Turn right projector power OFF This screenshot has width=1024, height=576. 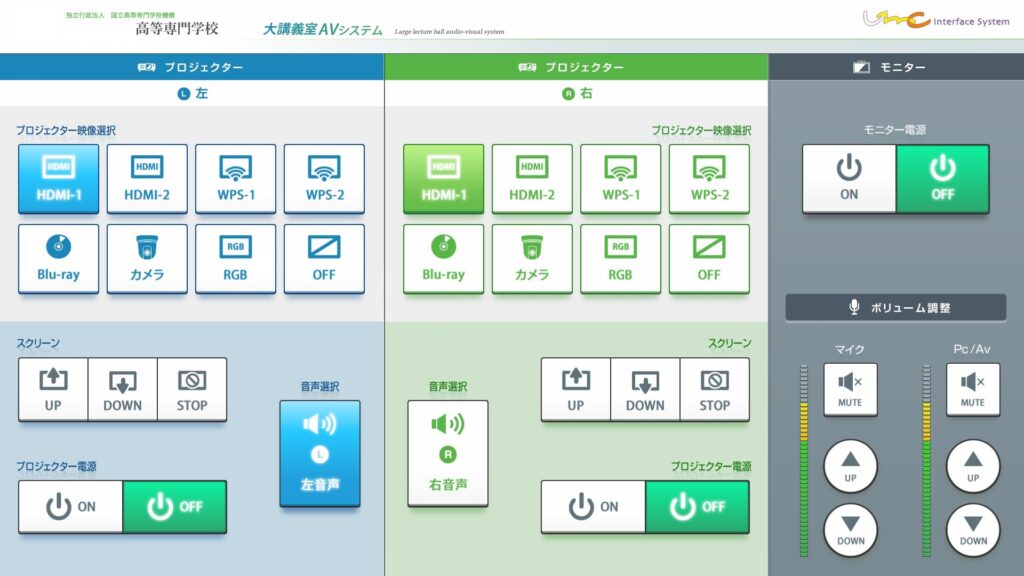click(x=697, y=507)
